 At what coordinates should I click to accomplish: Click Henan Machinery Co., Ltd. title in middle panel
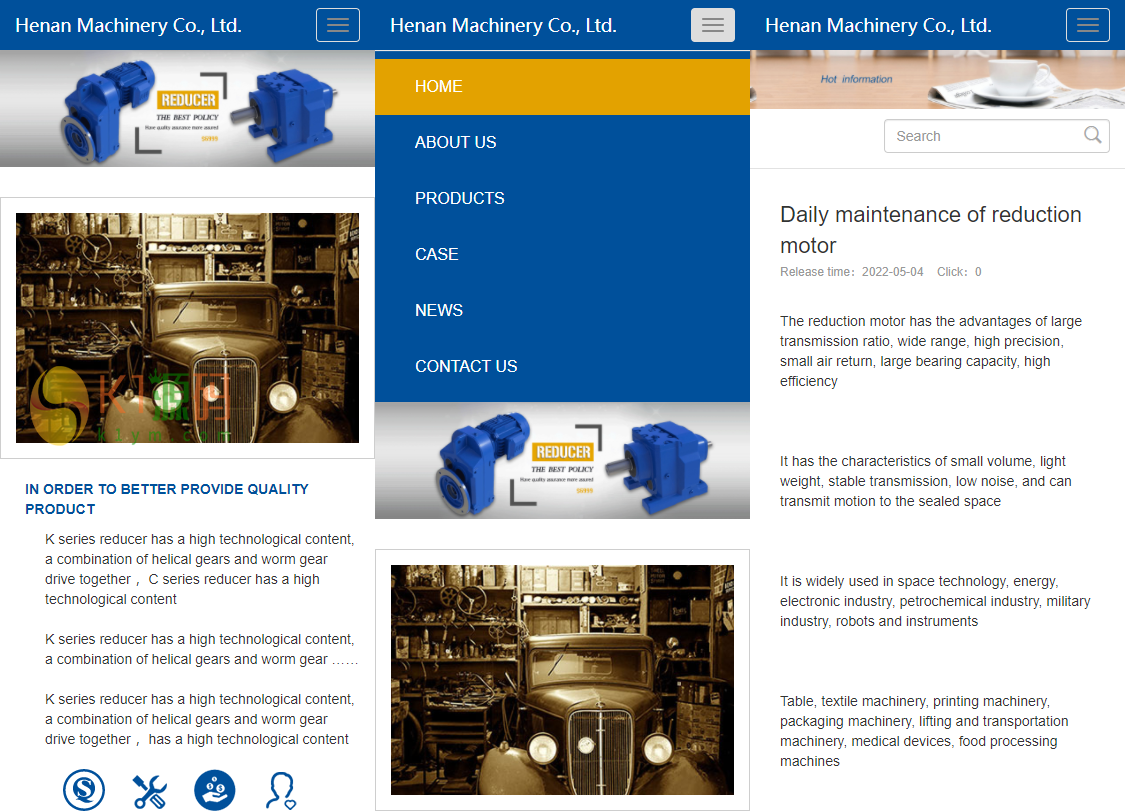click(x=504, y=25)
